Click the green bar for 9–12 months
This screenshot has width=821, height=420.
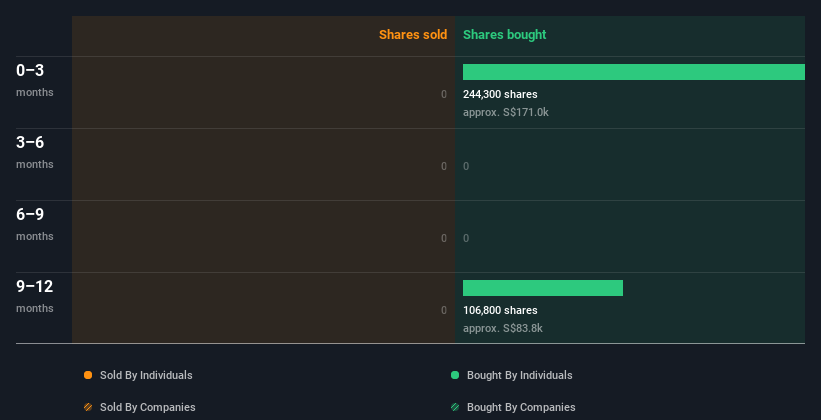coord(542,288)
